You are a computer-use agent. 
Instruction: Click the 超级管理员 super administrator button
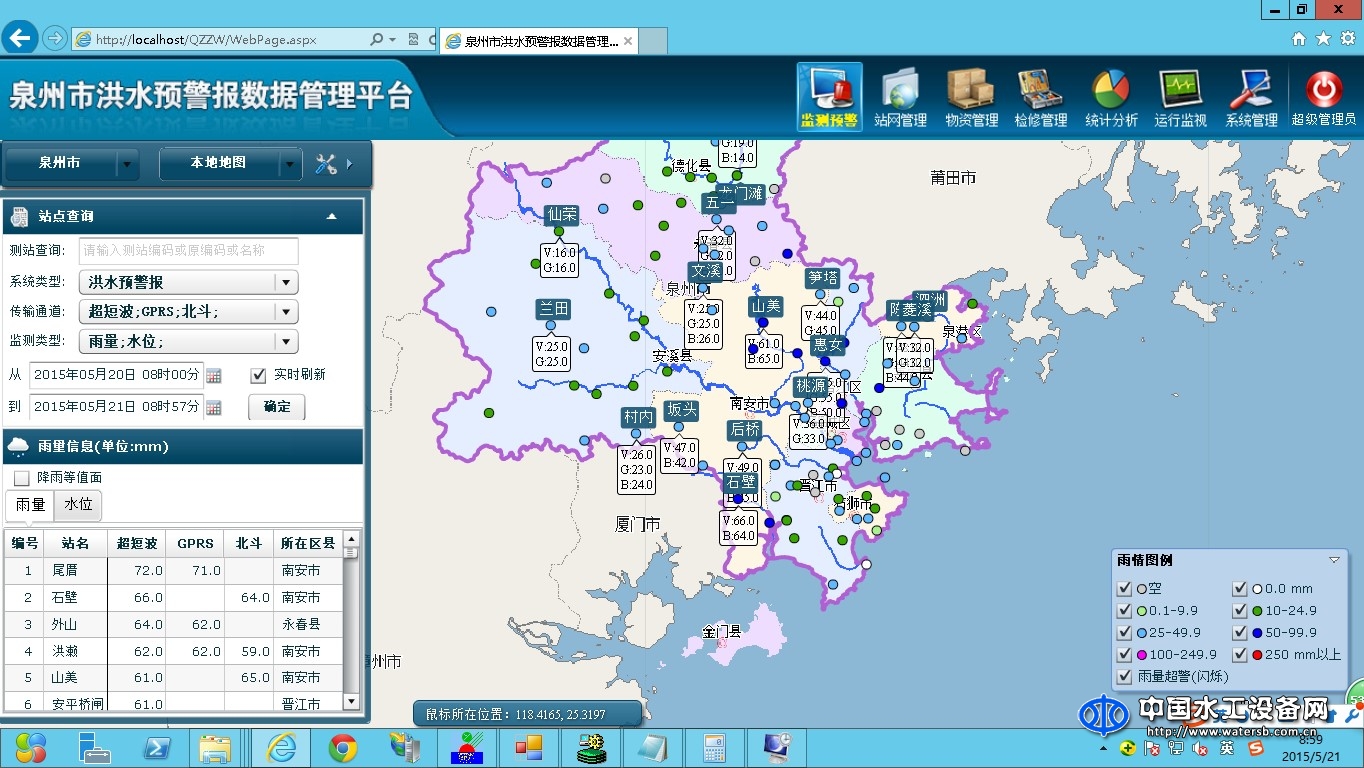(1322, 96)
